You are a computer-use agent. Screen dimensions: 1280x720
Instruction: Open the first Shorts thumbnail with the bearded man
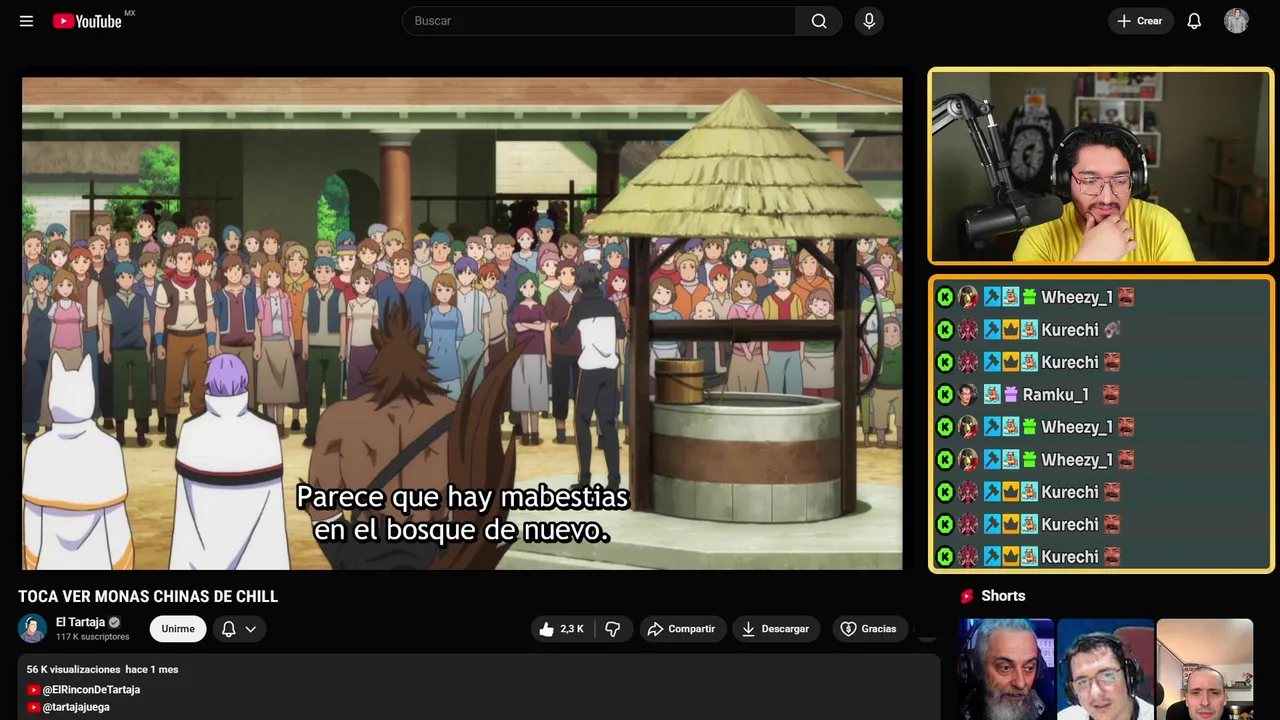point(1006,669)
